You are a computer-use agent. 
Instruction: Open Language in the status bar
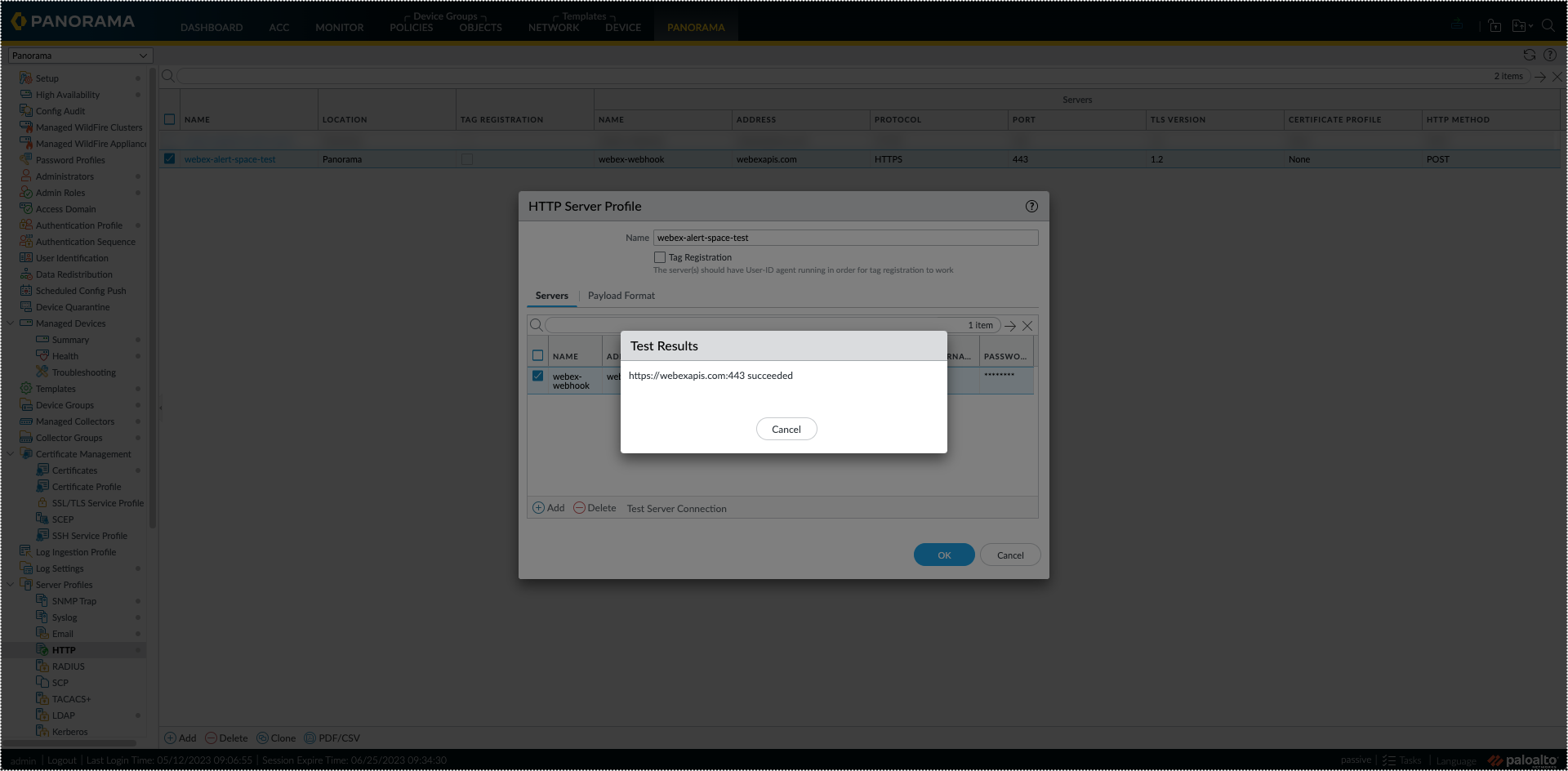pyautogui.click(x=1456, y=761)
